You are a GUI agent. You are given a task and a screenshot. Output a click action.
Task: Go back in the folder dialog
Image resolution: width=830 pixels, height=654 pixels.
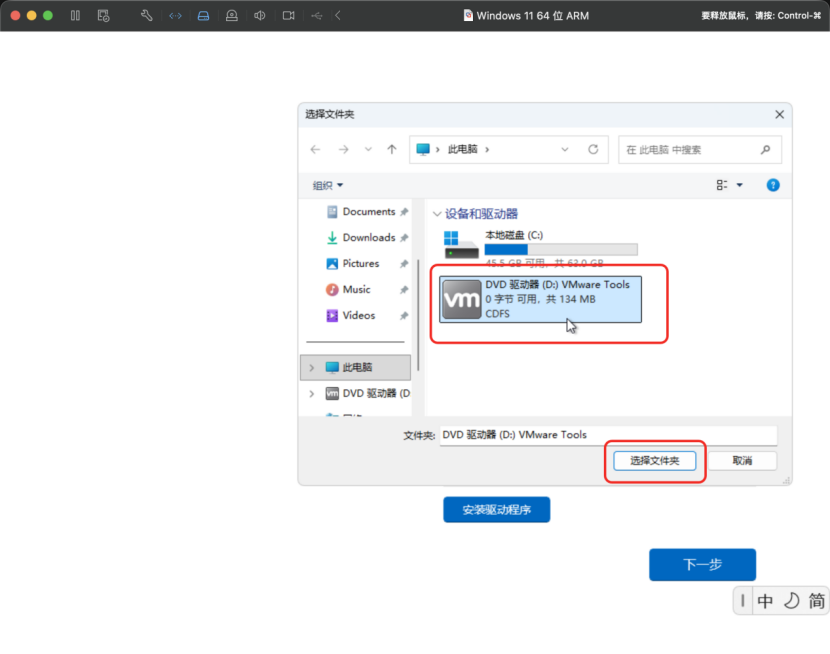coord(315,150)
